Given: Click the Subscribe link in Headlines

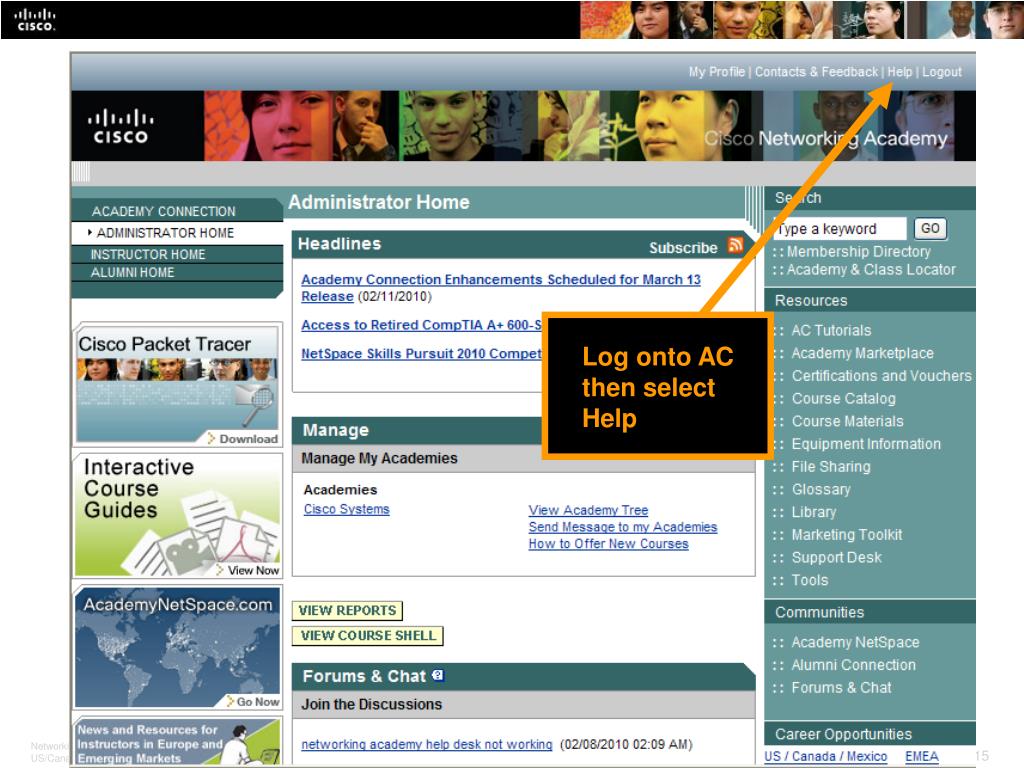Looking at the screenshot, I should pos(683,248).
